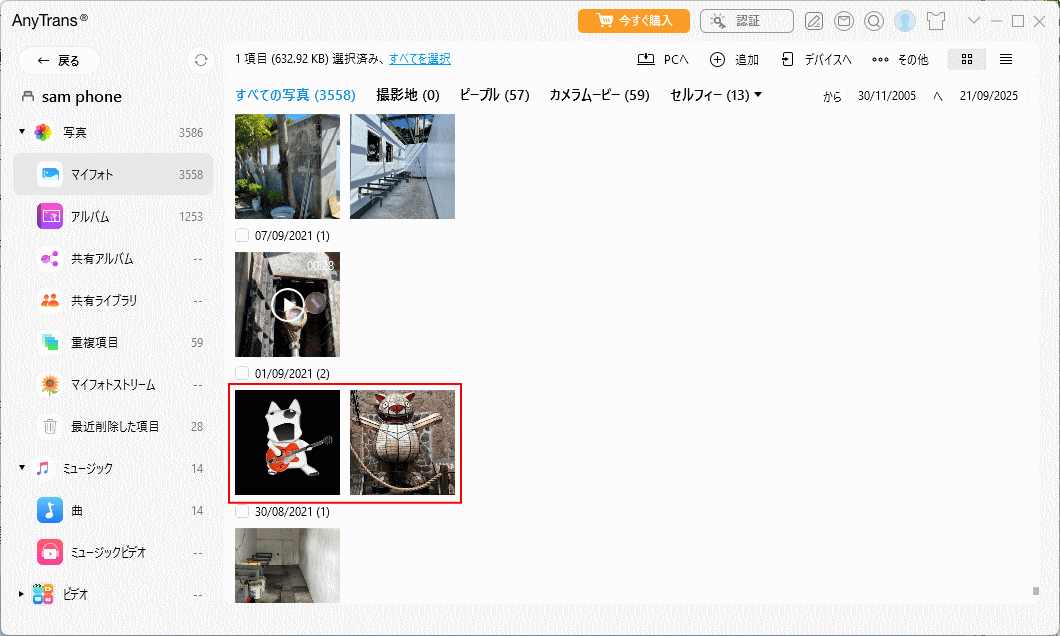Screen dimensions: 1060x636
Task: Click the 曲 songs icon
Action: pos(50,510)
